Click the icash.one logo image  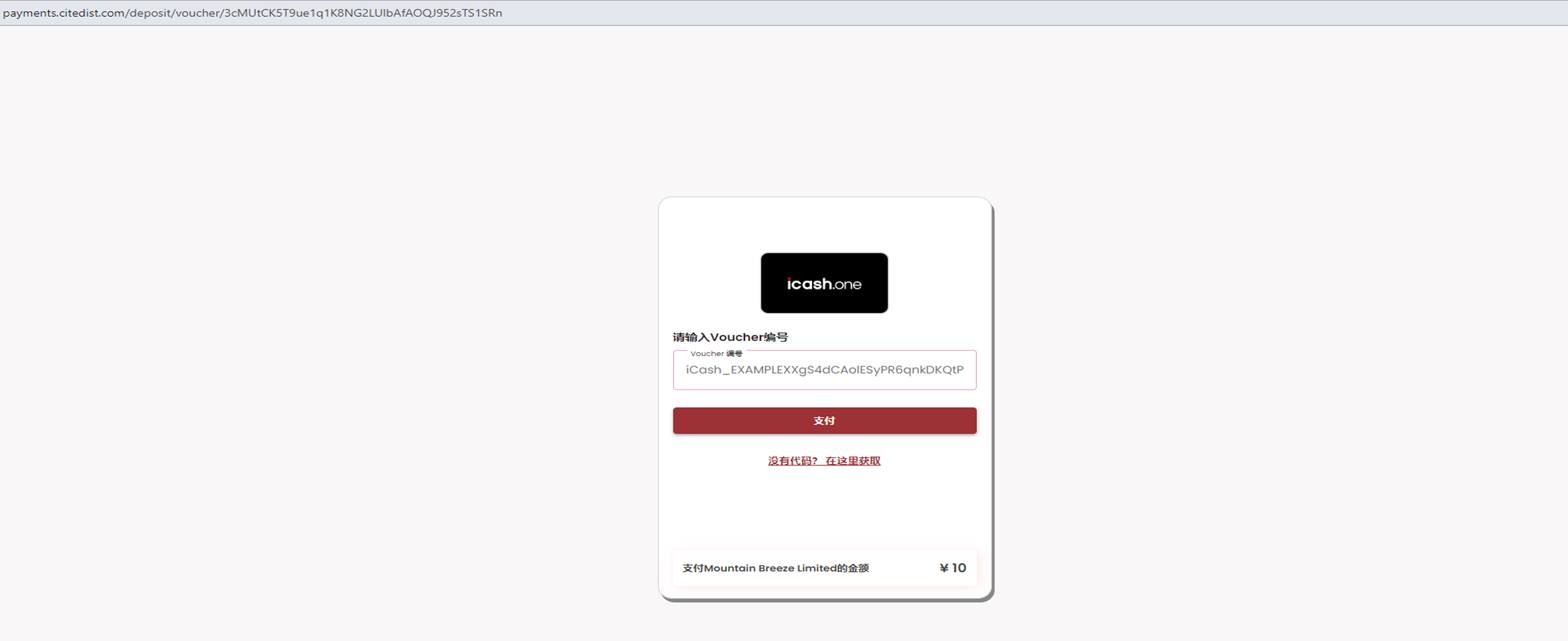824,283
